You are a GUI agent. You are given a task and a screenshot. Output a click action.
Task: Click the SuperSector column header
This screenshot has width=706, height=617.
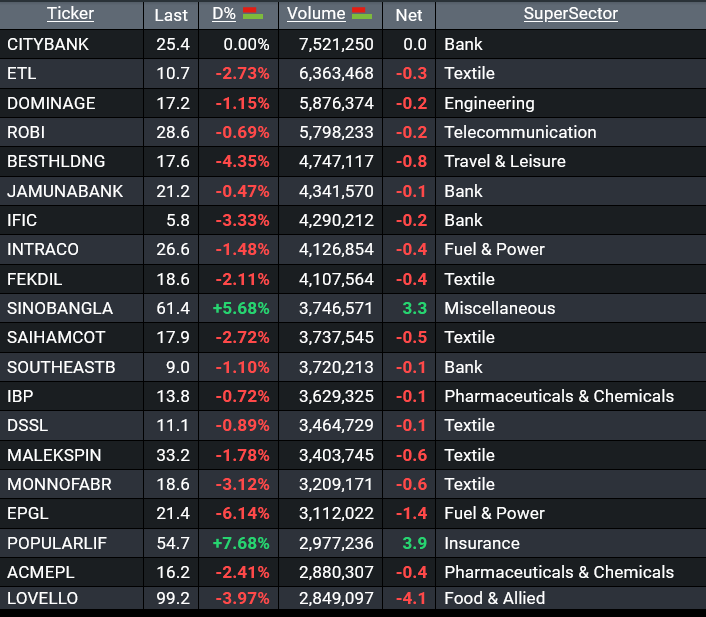click(x=570, y=14)
